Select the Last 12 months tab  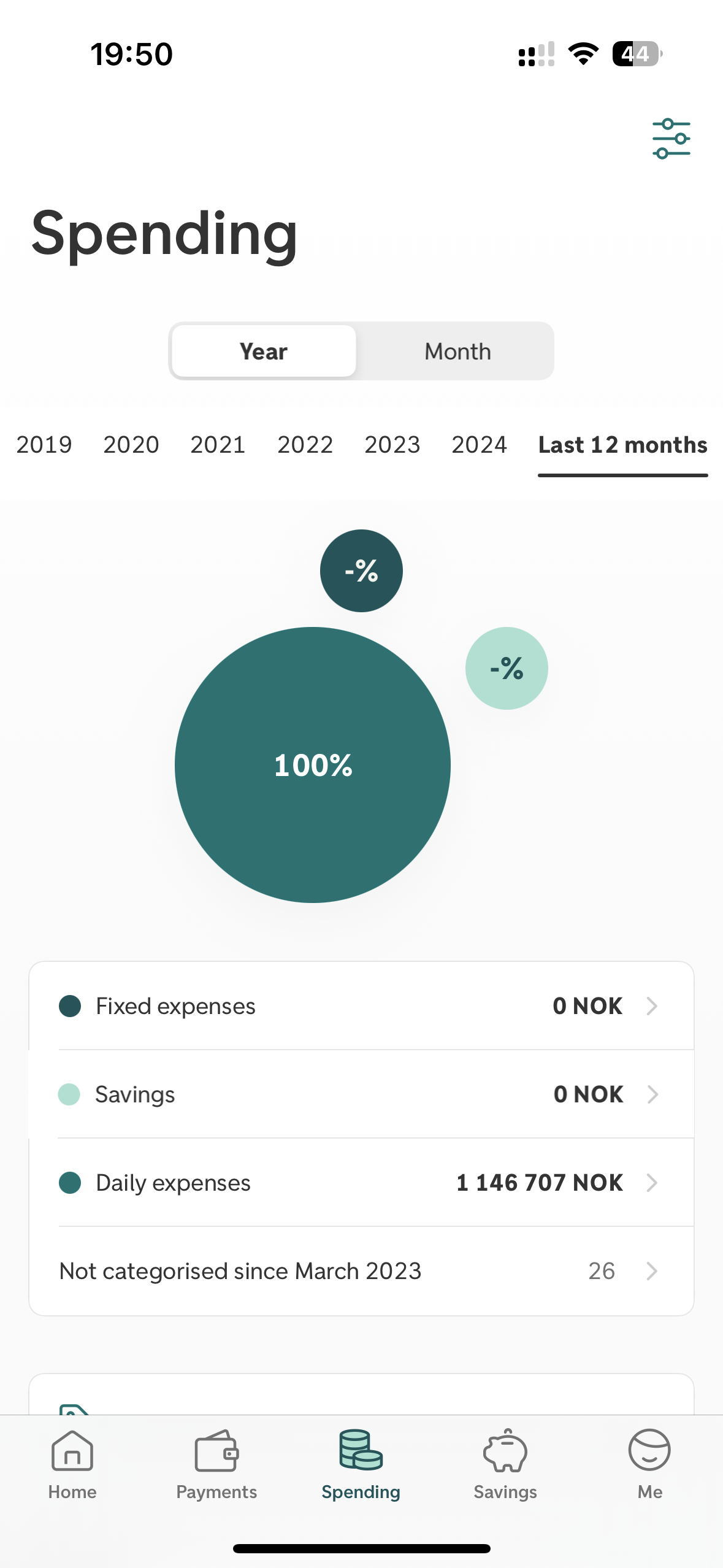click(622, 445)
